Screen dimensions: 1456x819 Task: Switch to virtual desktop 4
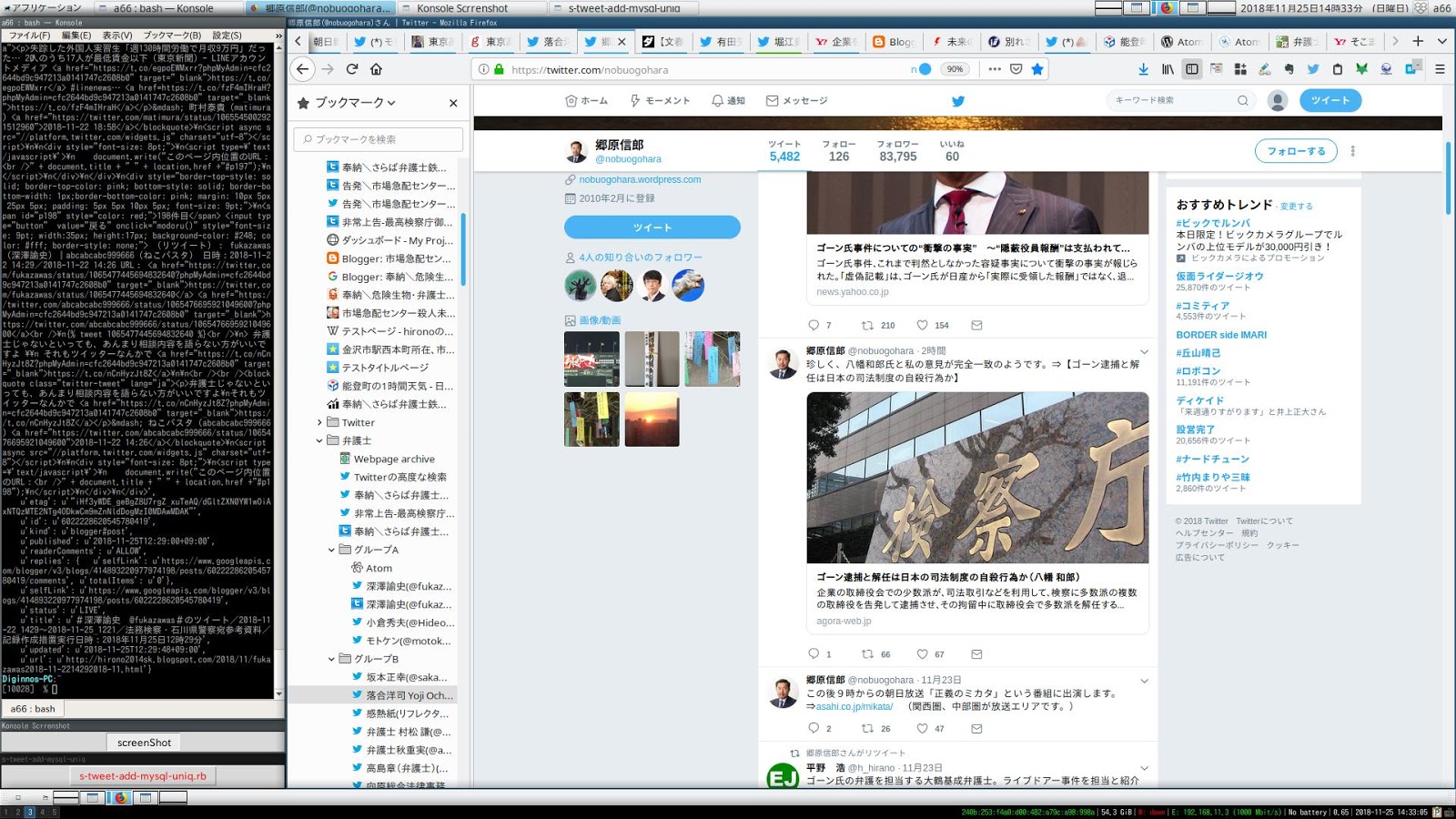click(41, 812)
